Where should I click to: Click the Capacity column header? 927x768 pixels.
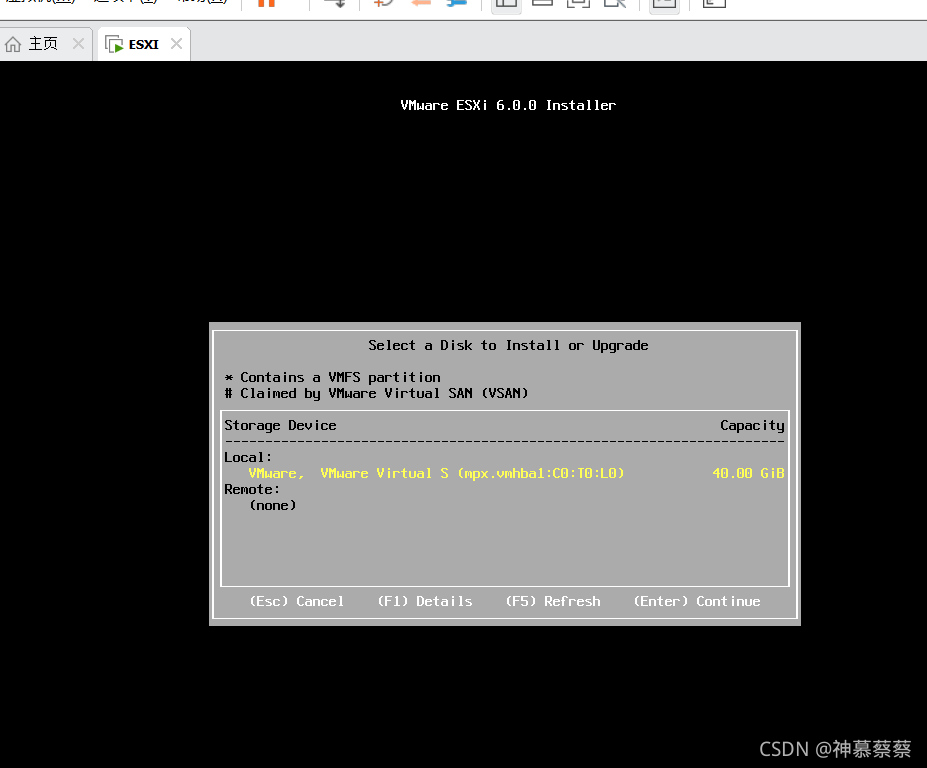pyautogui.click(x=752, y=426)
